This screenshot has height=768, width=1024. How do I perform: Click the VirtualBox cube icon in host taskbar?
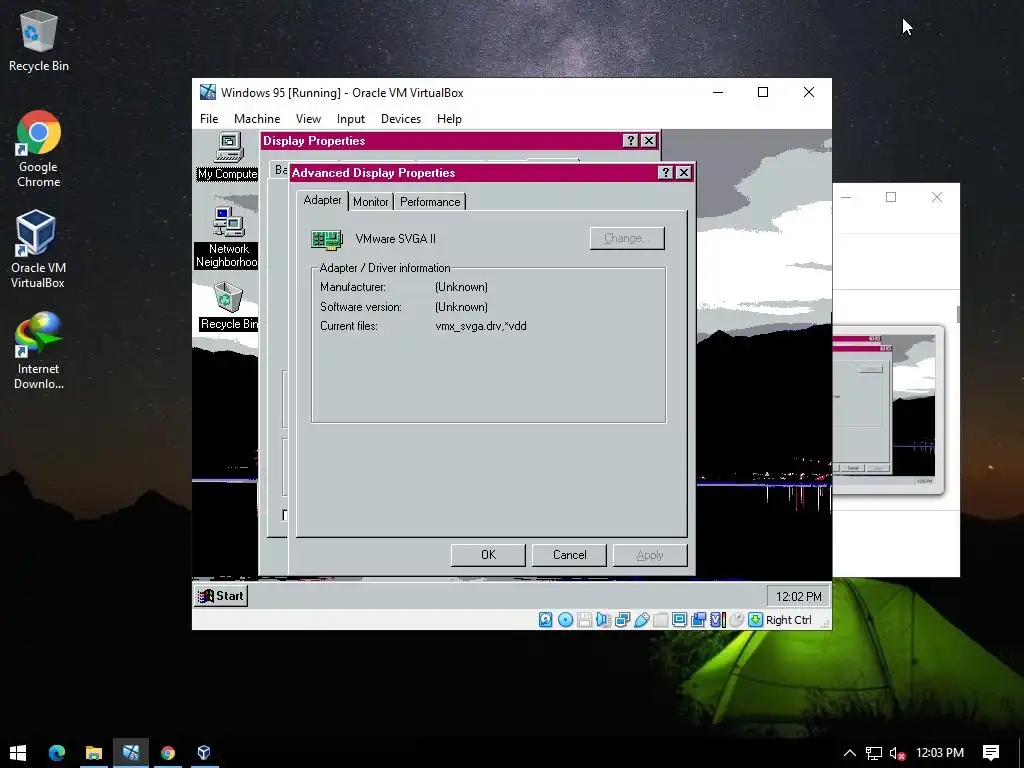204,752
